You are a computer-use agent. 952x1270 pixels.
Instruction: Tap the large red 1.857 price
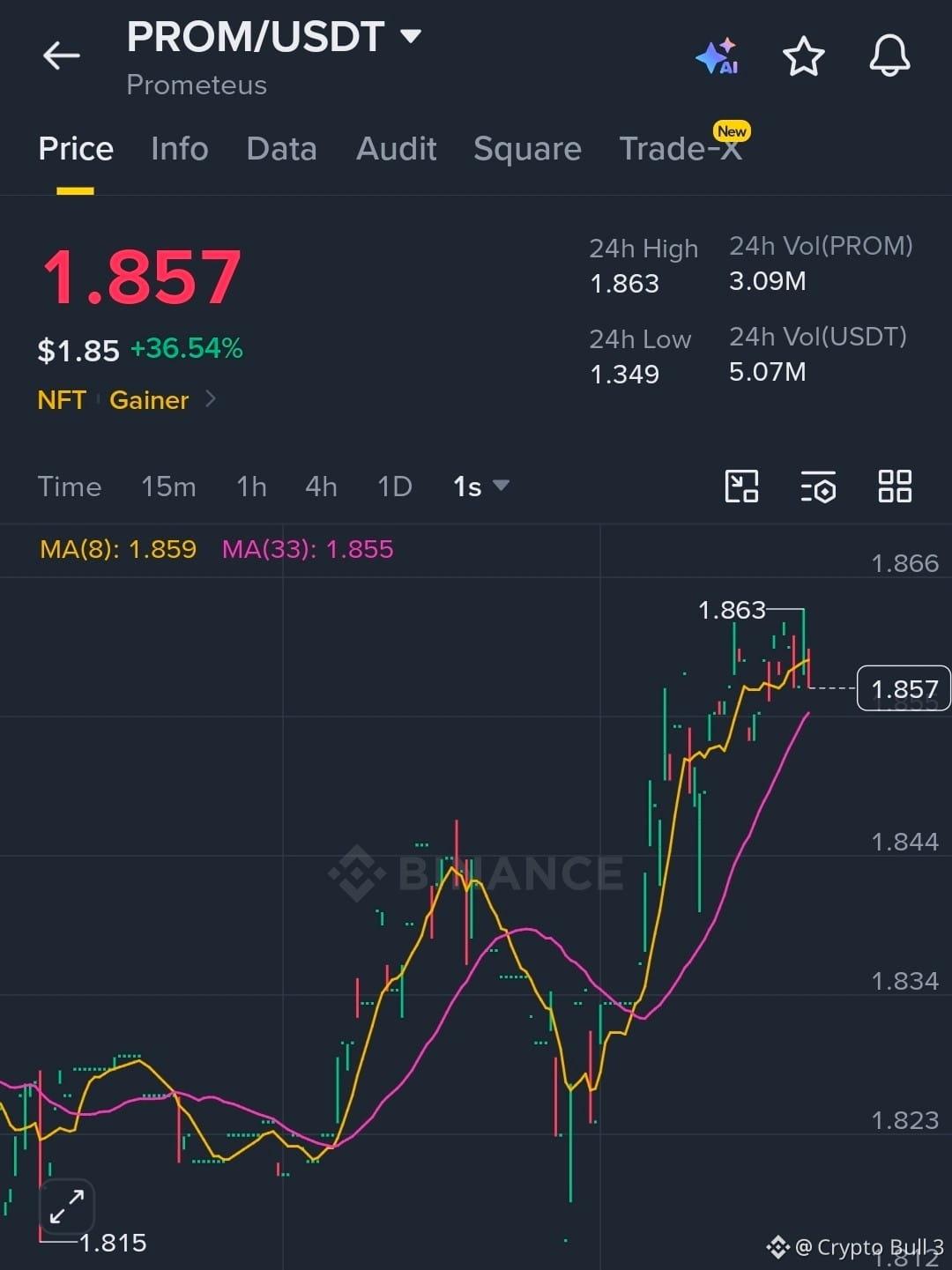(x=141, y=278)
